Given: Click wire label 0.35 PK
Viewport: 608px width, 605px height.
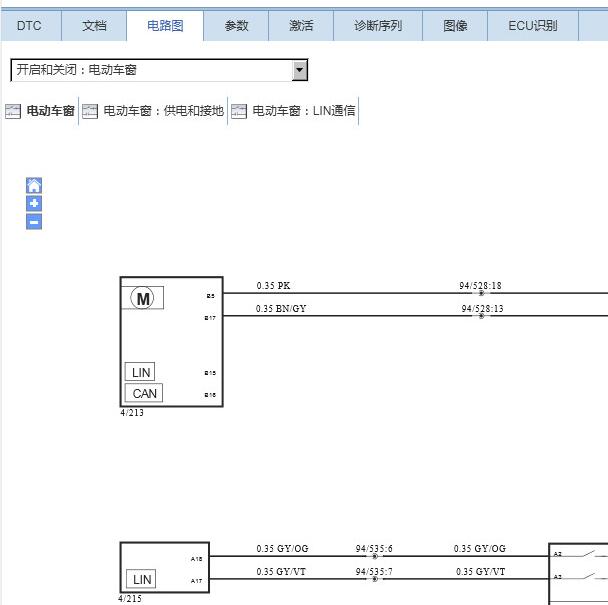Looking at the screenshot, I should [273, 286].
